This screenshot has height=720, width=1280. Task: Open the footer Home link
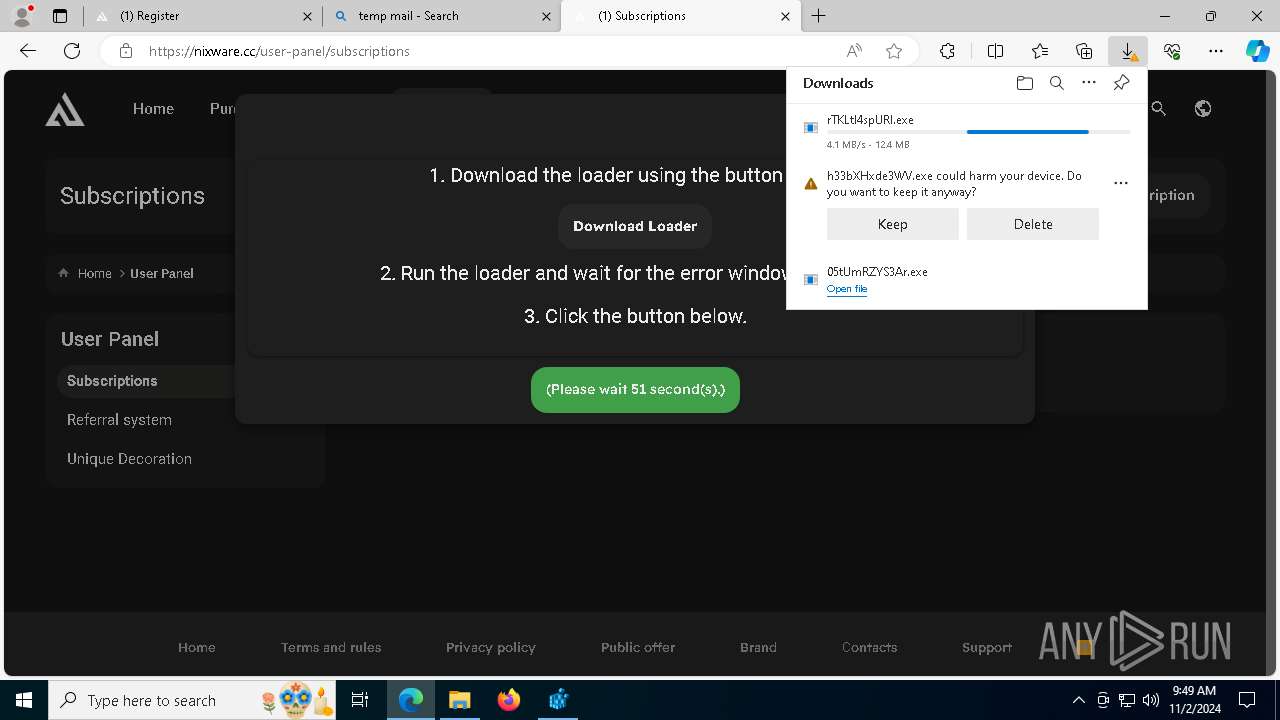(x=197, y=647)
